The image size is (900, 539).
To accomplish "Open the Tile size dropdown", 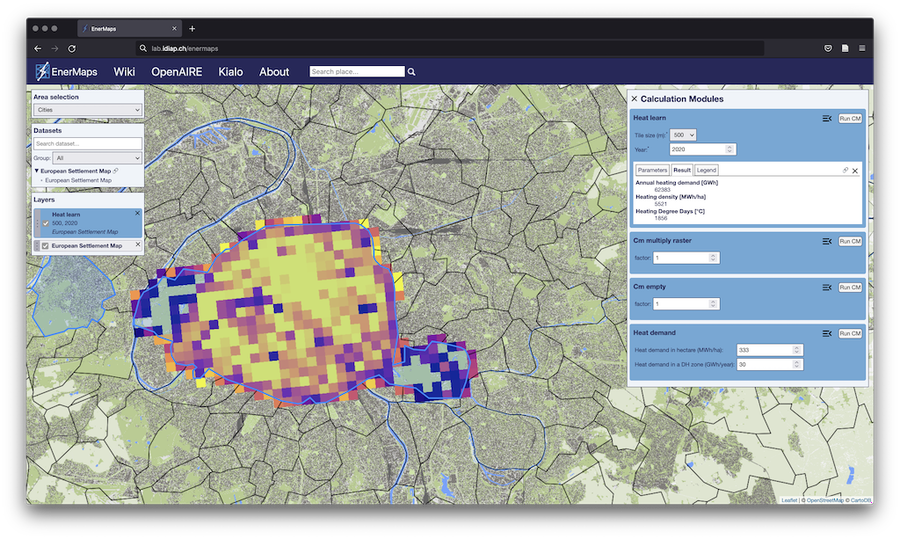I will point(684,134).
